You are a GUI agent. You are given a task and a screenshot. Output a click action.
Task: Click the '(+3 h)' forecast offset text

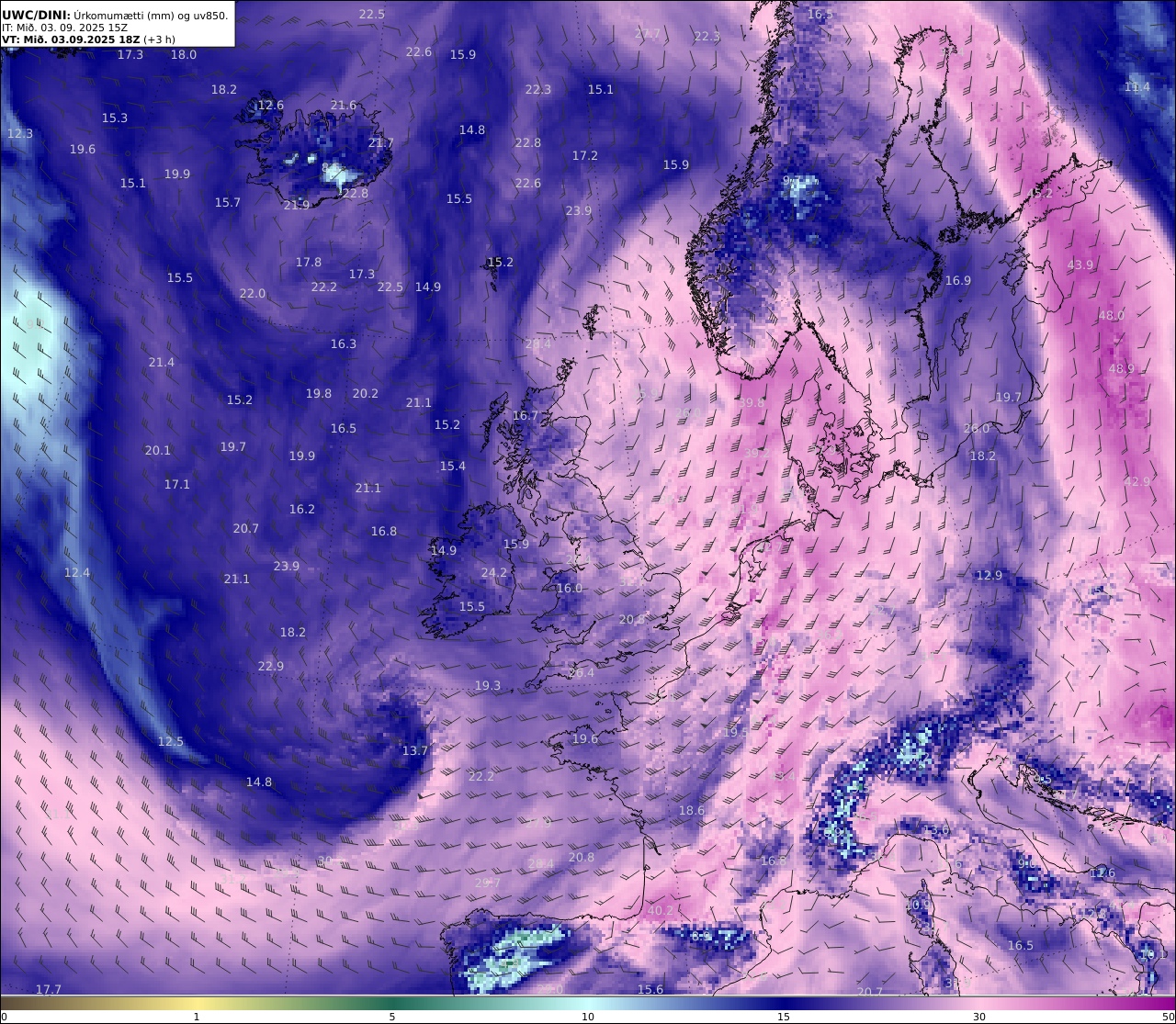pyautogui.click(x=160, y=39)
